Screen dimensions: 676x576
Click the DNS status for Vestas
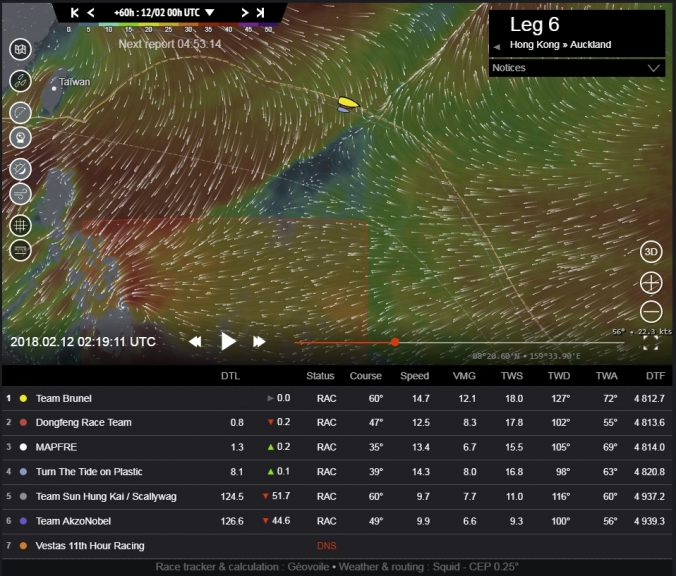326,546
